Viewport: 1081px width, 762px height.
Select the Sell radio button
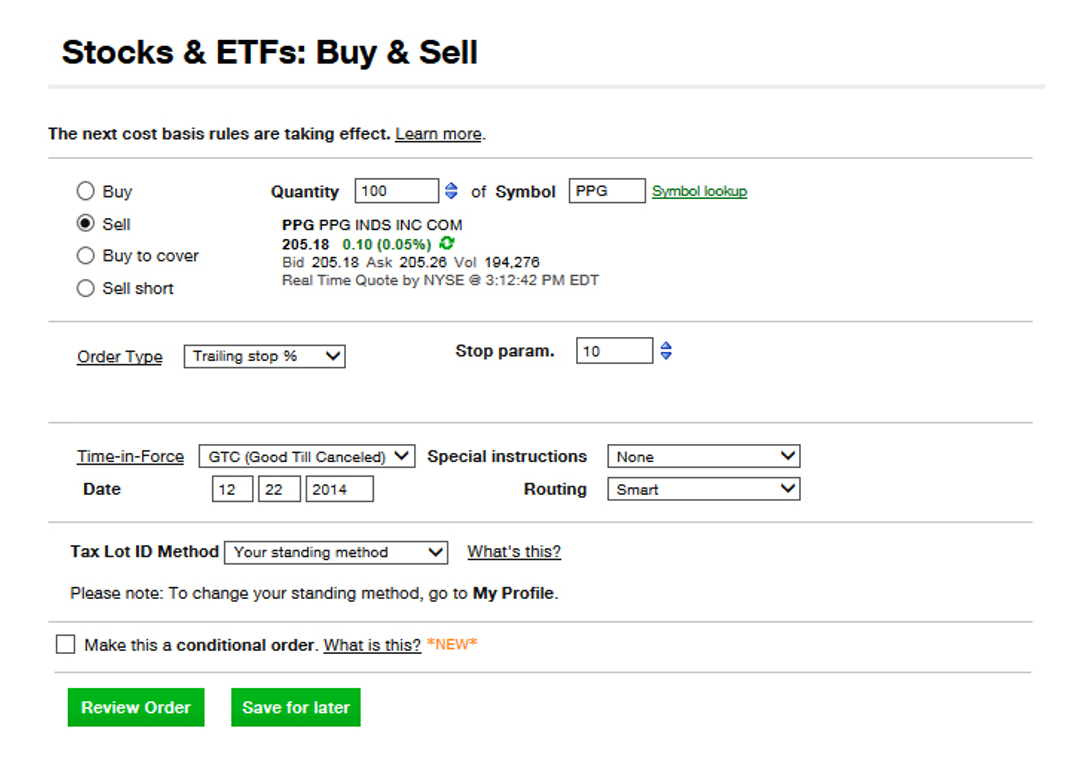(x=85, y=223)
